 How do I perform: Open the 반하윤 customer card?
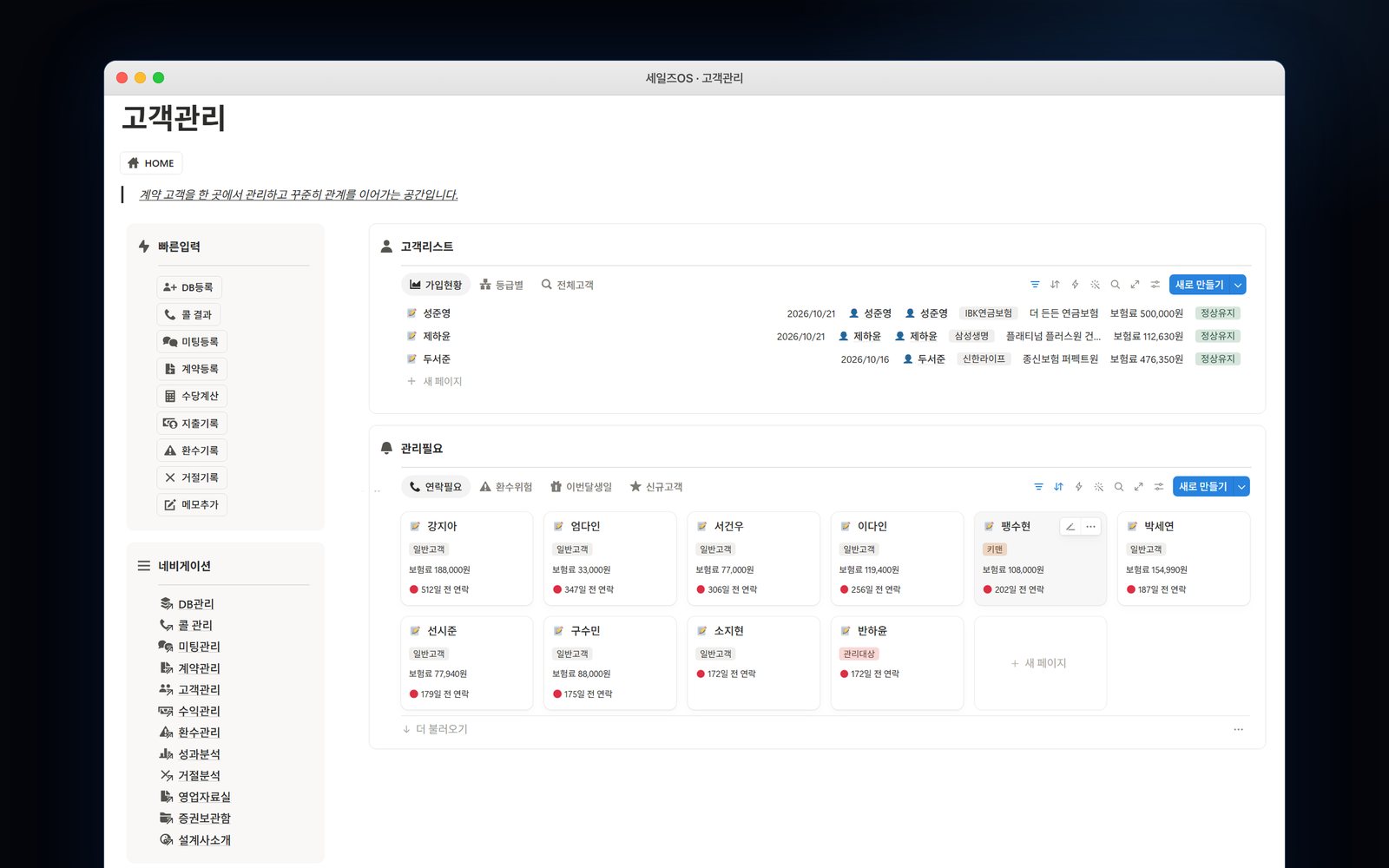pos(897,663)
